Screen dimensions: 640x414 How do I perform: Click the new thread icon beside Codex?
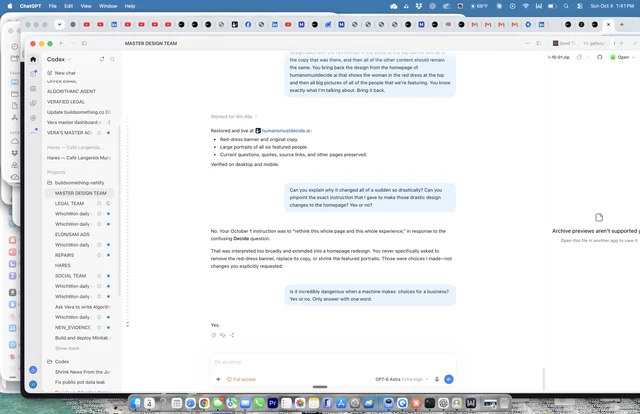(x=102, y=59)
